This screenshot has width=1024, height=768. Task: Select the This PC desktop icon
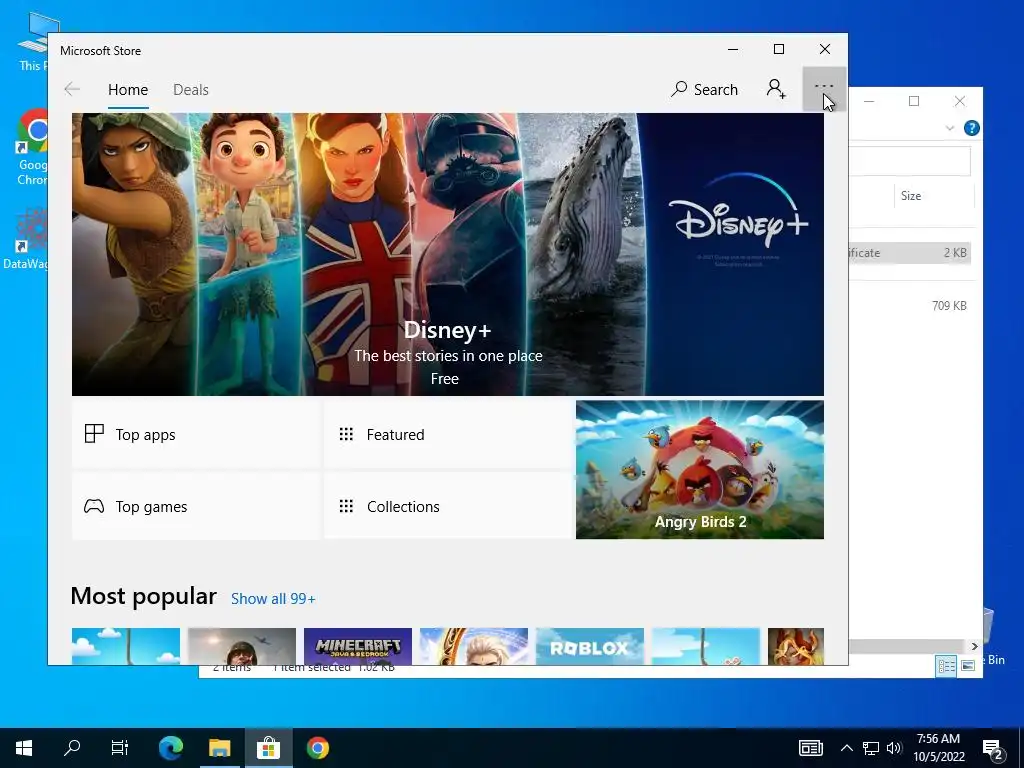pyautogui.click(x=31, y=43)
